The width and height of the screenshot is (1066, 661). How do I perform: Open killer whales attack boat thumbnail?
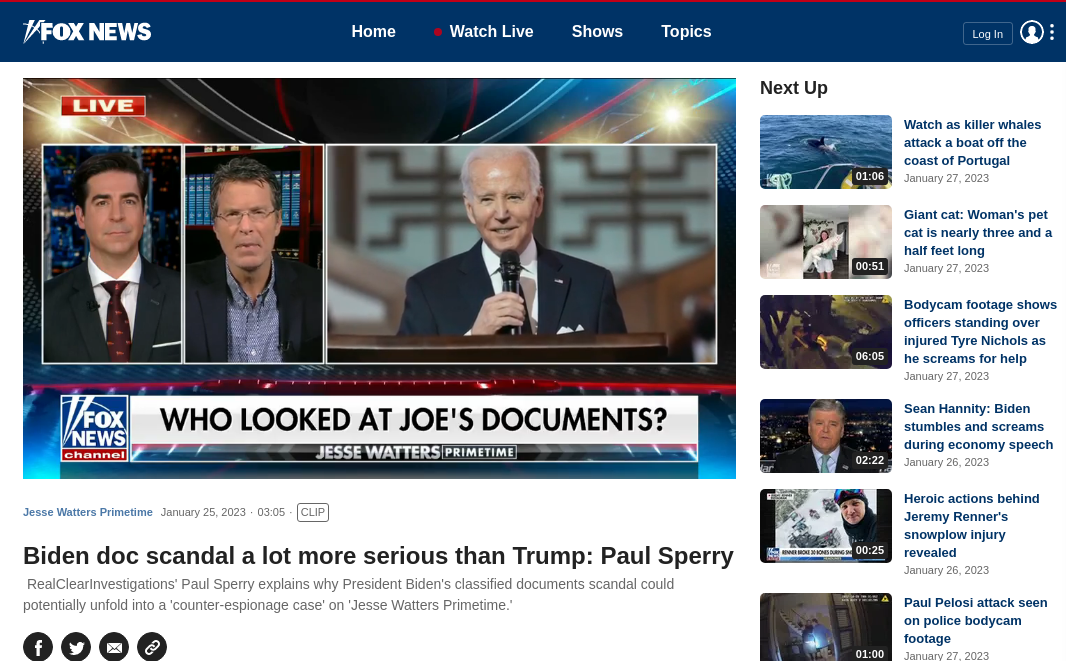click(x=825, y=152)
